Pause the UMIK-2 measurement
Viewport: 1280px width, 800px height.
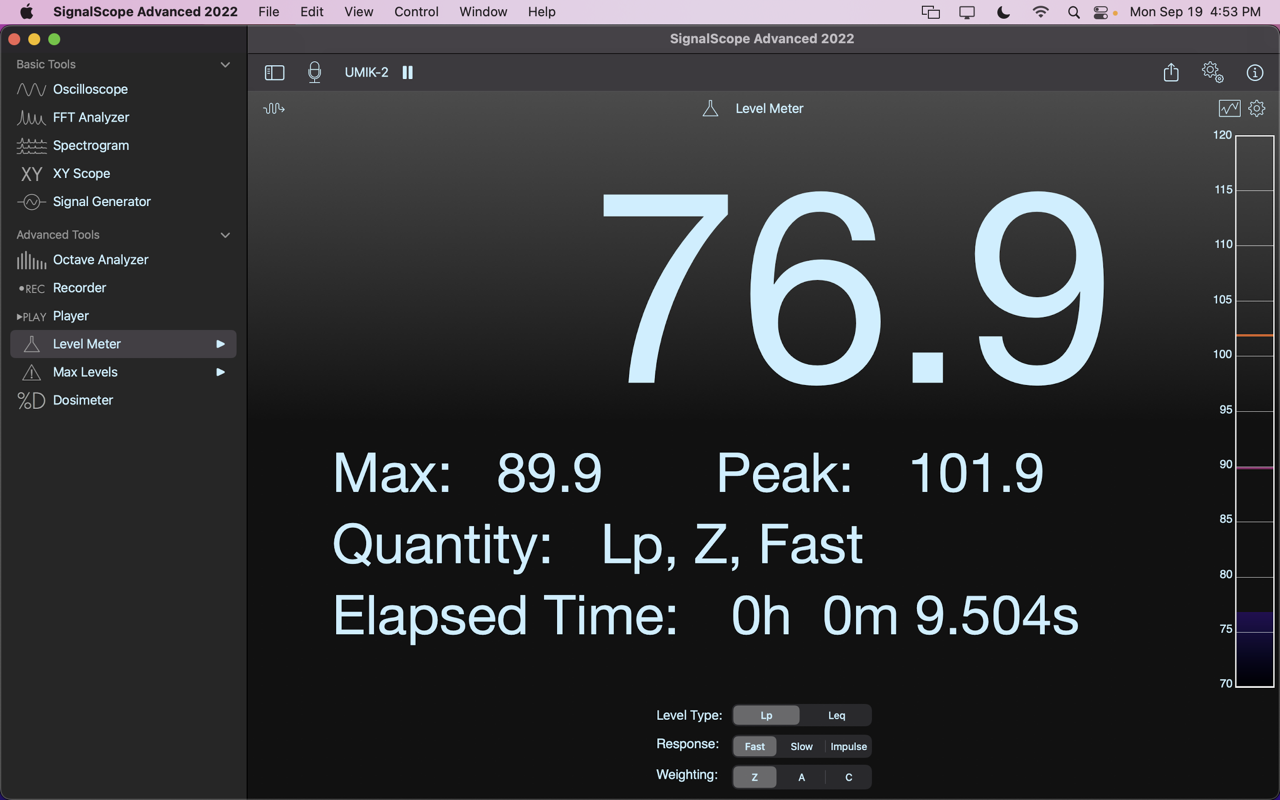(x=408, y=72)
